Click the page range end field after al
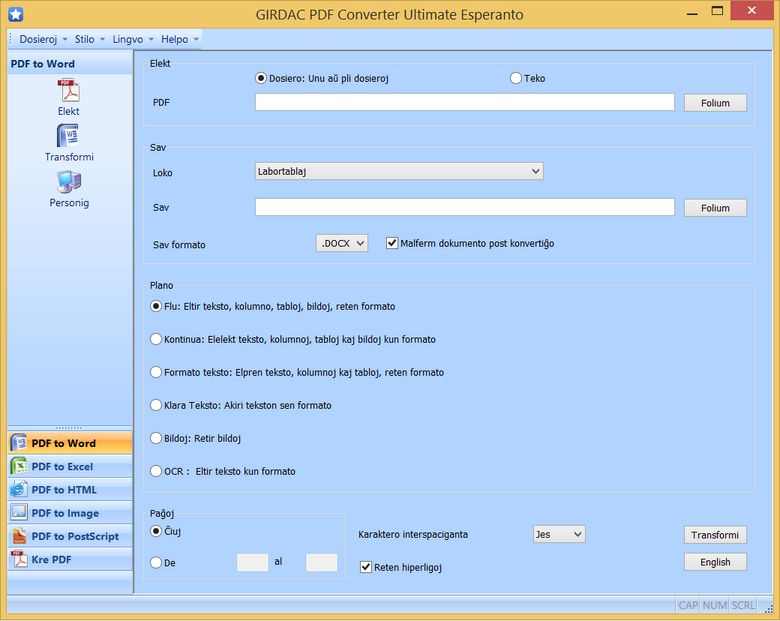Viewport: 780px width, 621px height. tap(321, 562)
